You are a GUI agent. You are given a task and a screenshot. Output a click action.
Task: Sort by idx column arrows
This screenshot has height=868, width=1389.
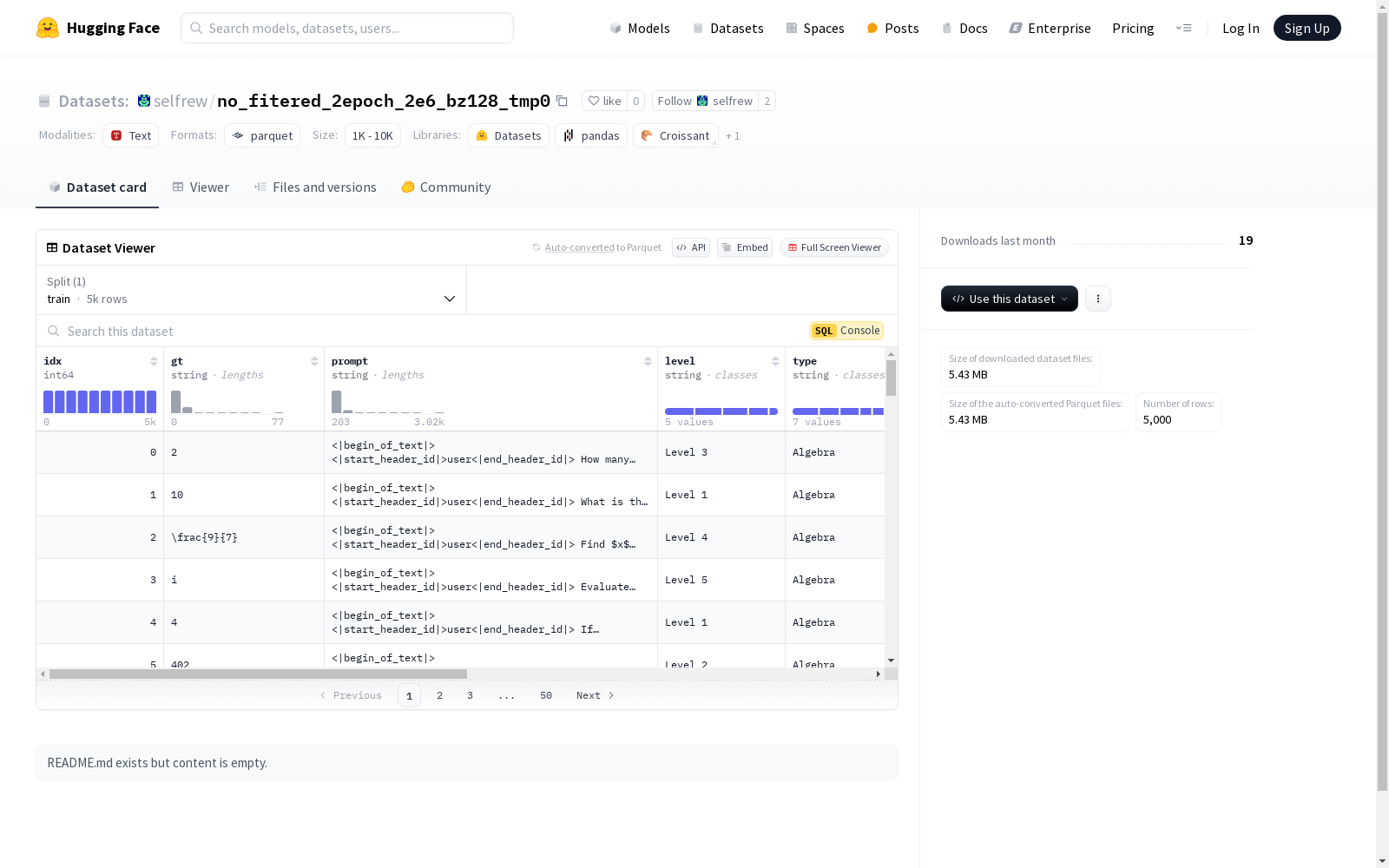154,361
